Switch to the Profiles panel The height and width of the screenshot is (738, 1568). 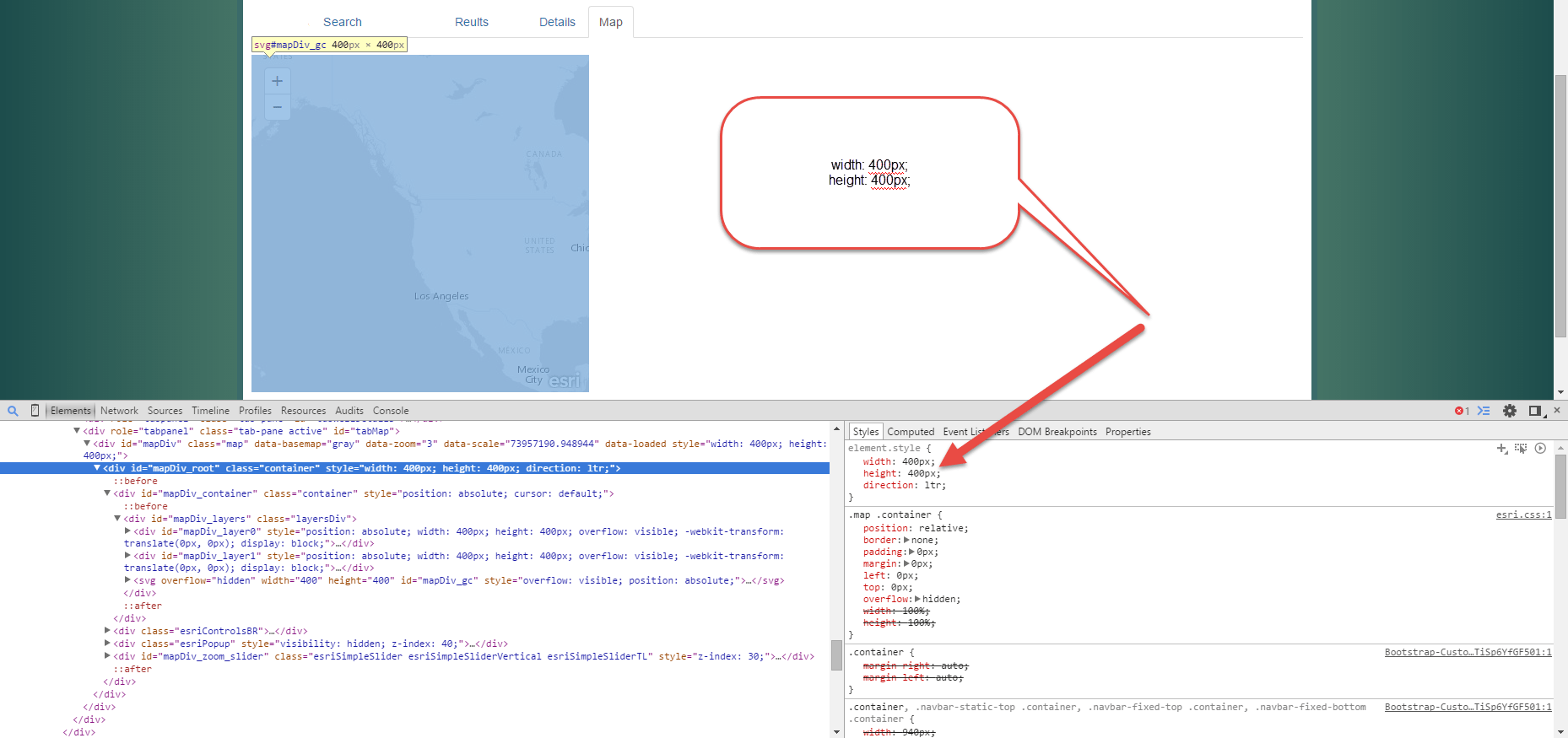[255, 411]
